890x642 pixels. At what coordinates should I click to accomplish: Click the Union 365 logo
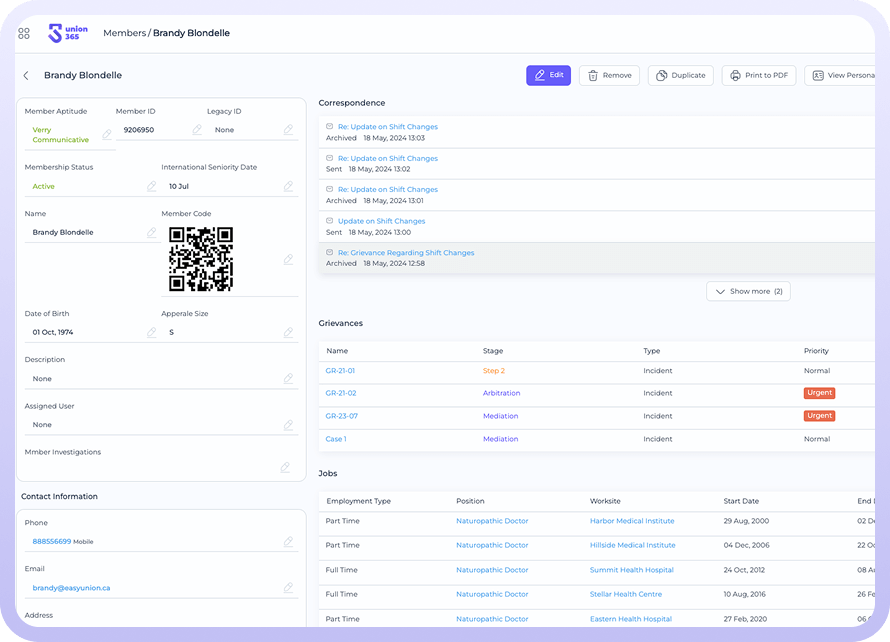click(x=68, y=33)
